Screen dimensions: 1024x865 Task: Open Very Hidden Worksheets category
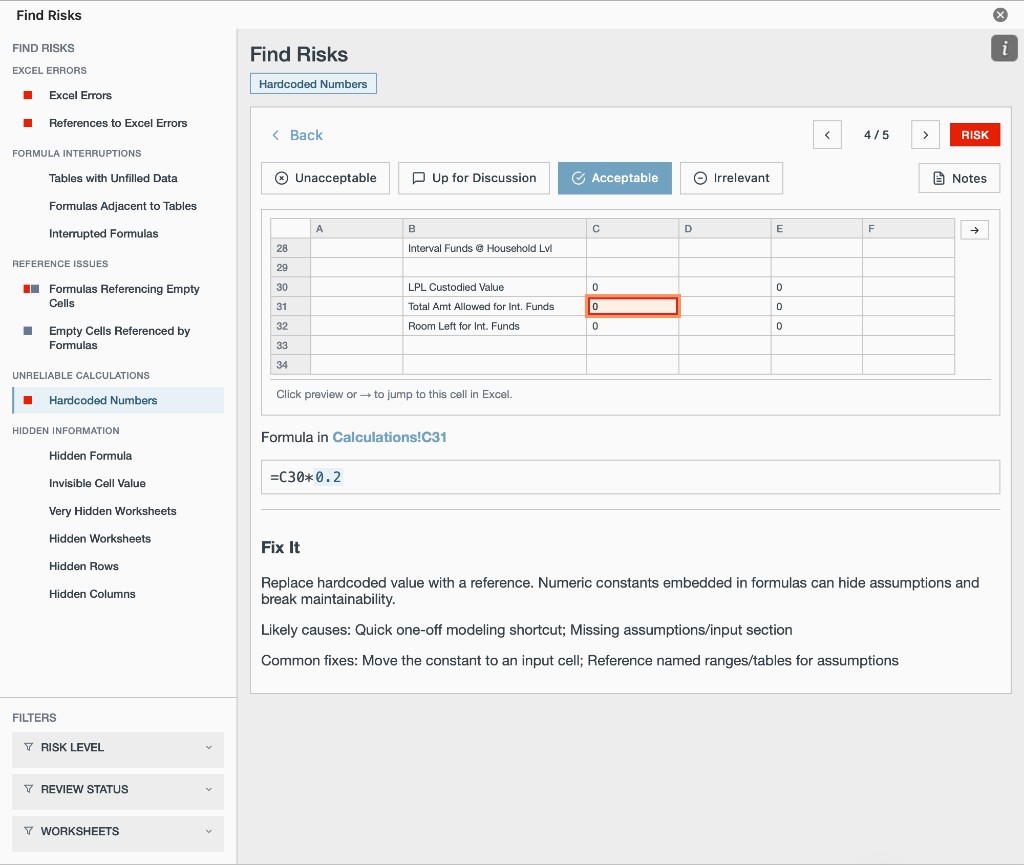112,511
